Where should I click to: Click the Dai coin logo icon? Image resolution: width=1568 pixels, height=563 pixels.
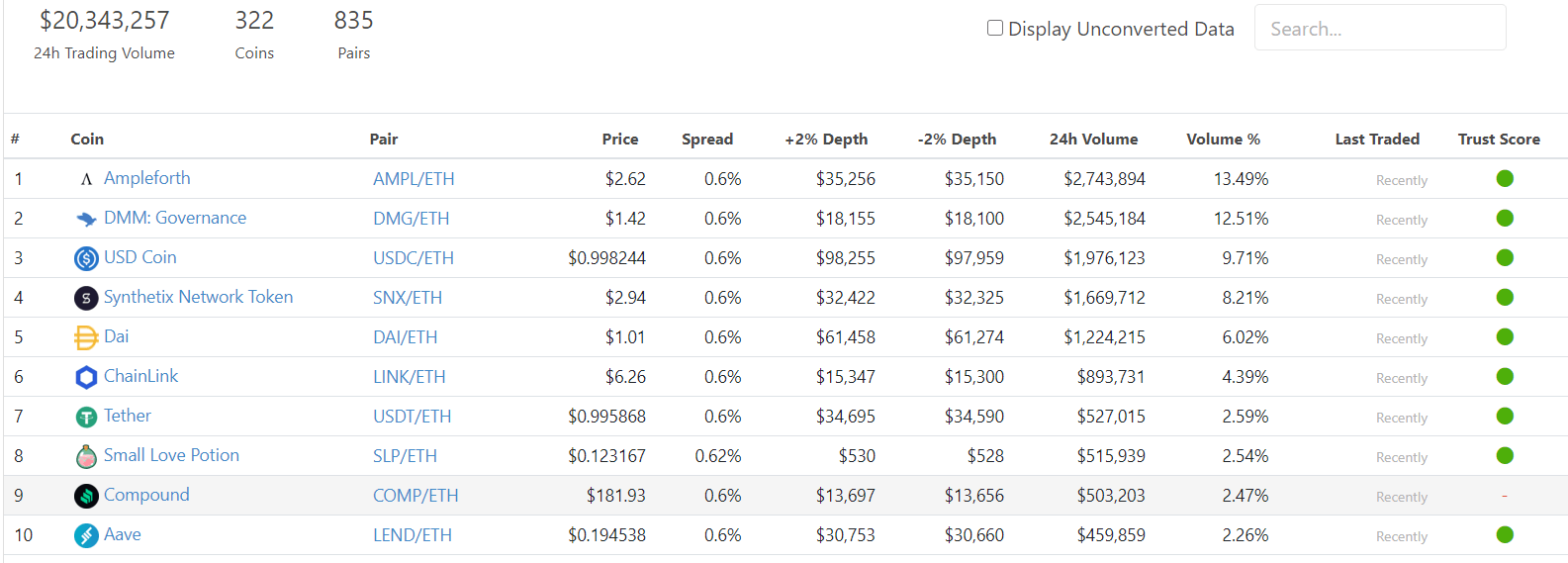(86, 337)
